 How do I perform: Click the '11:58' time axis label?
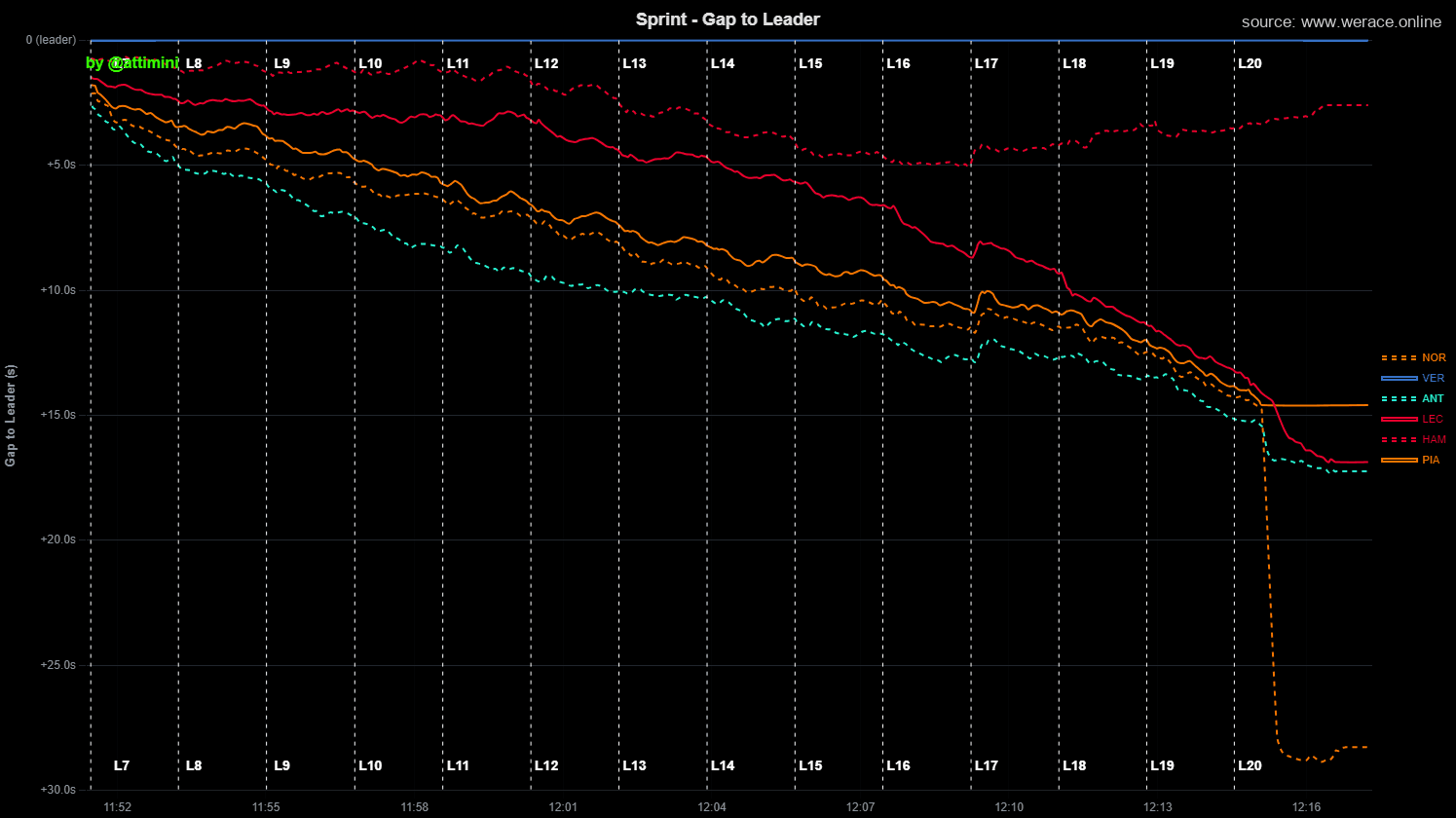(415, 807)
